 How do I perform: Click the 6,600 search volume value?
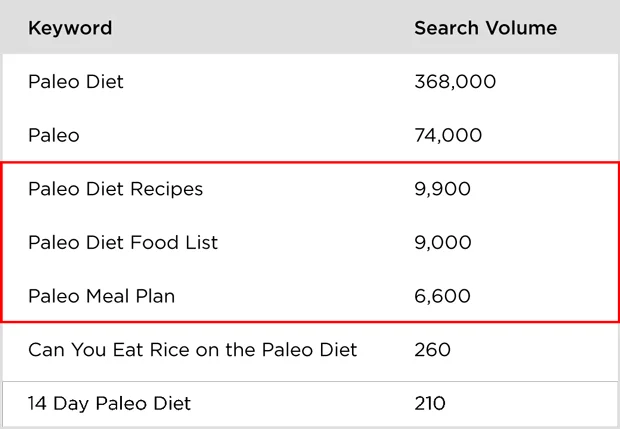[442, 296]
